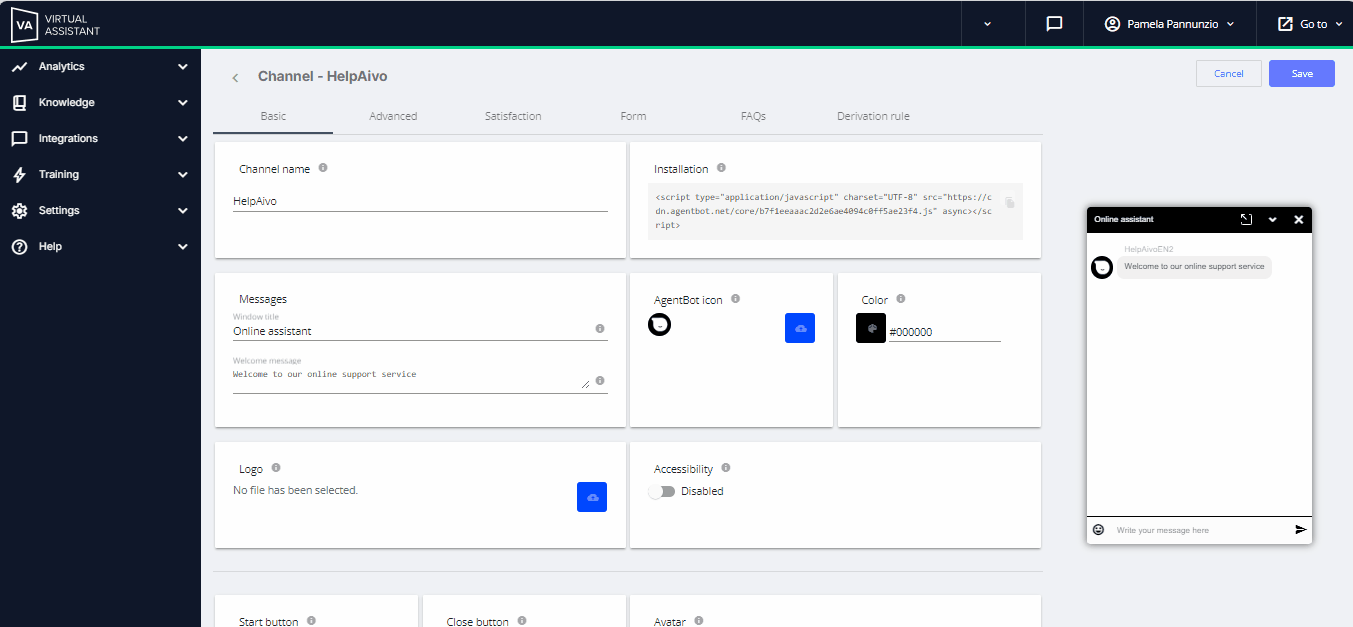Click the info icon beside Welcome message field
Screen dimensions: 1353x627
tap(600, 380)
